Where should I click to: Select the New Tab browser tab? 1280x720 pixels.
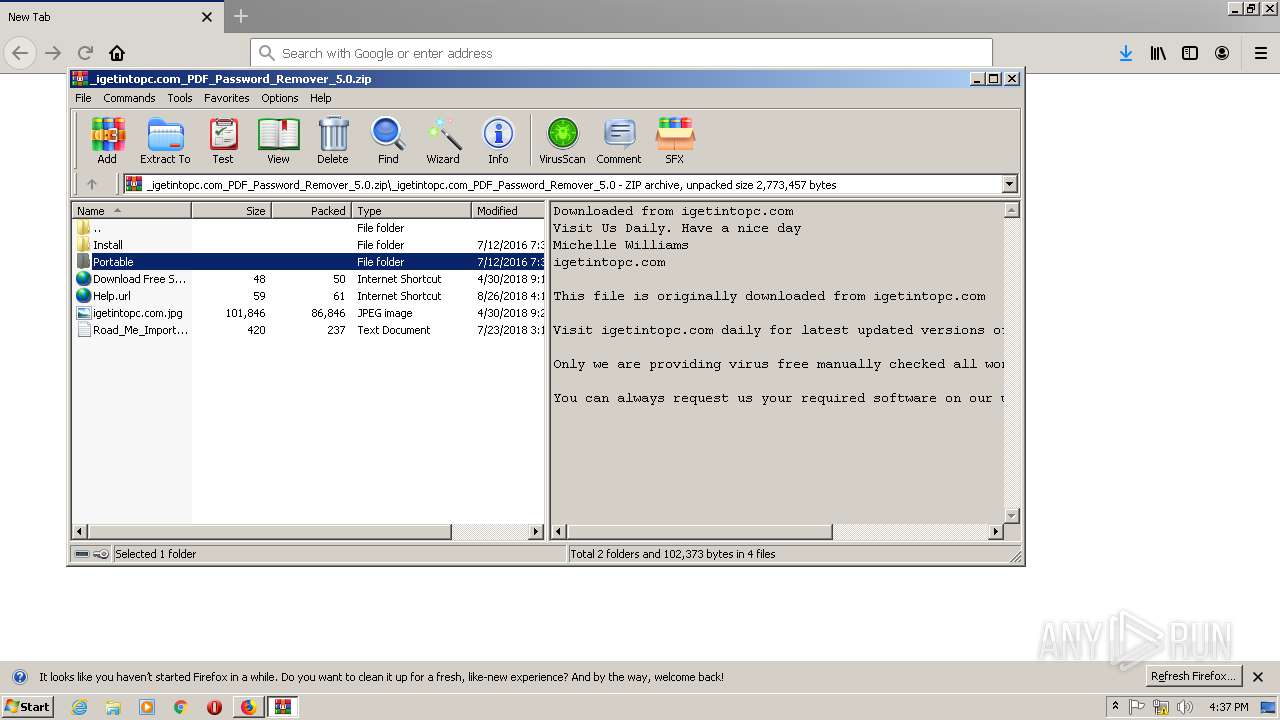[x=110, y=17]
